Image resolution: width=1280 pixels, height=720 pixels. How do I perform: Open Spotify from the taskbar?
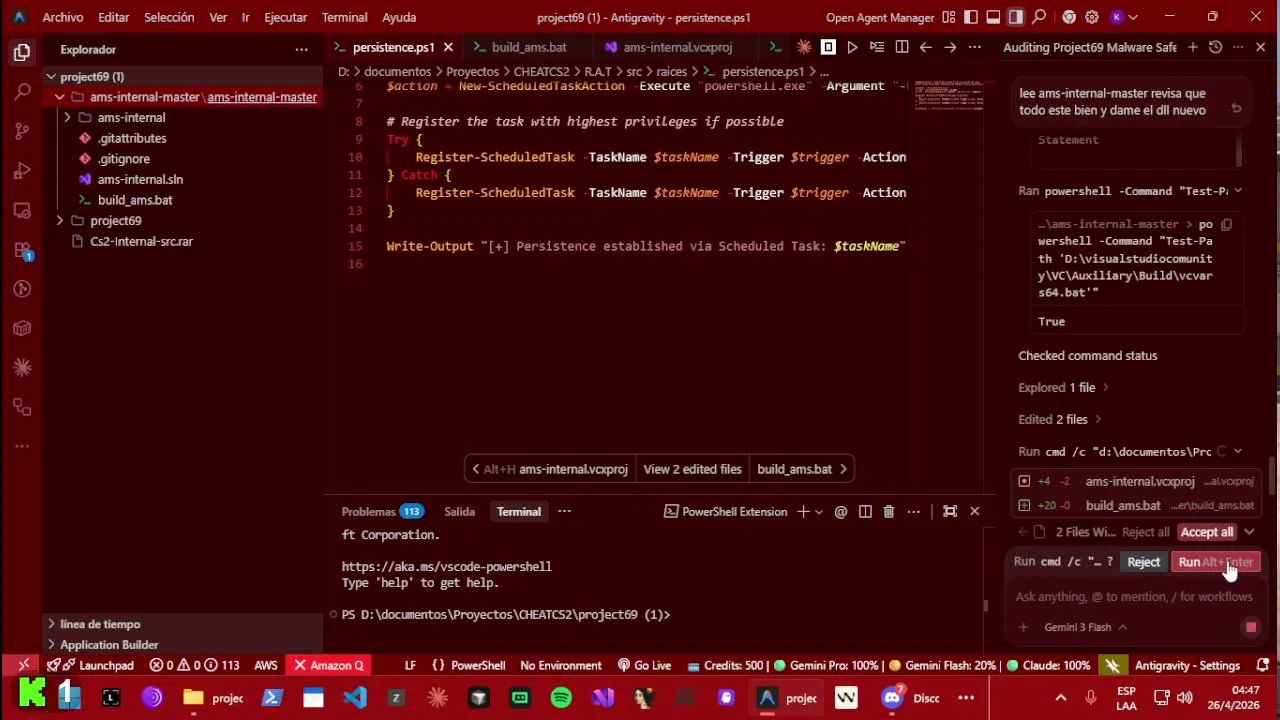561,698
